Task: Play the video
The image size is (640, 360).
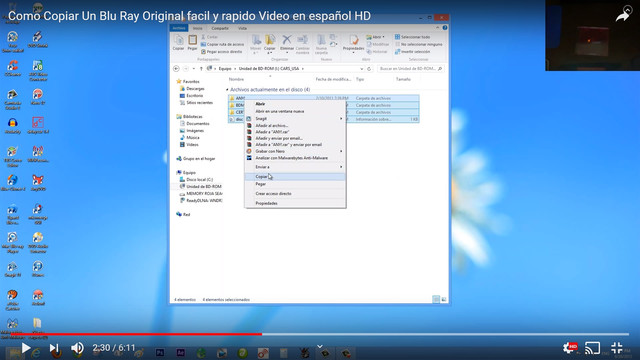Action: click(26, 348)
